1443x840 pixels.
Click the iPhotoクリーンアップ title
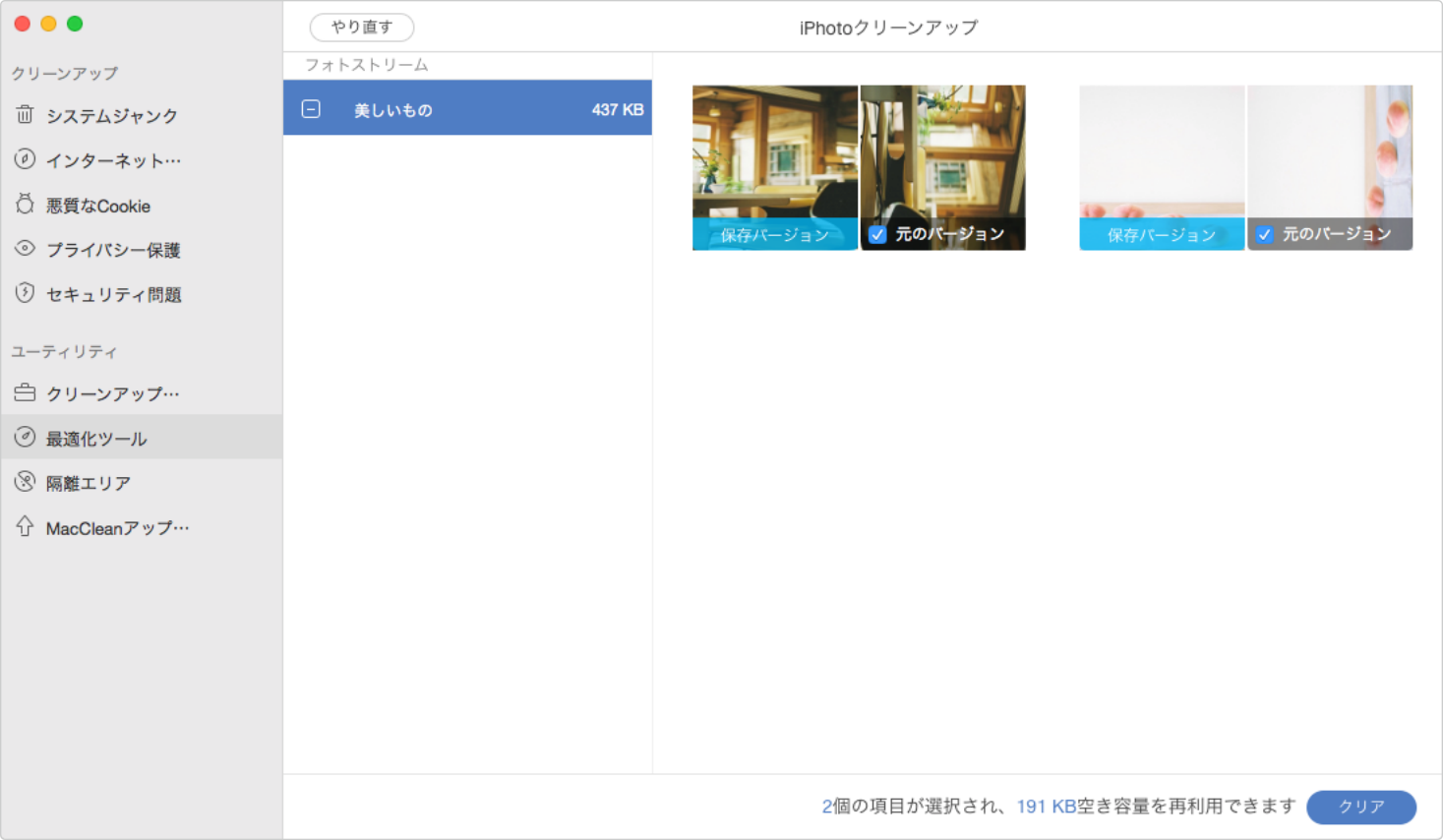click(888, 28)
